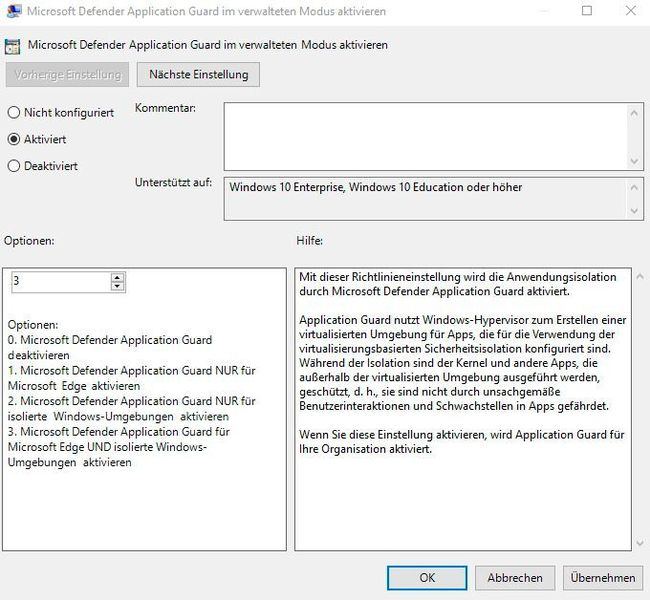The height and width of the screenshot is (600, 650).
Task: Increase the option value with up spinner
Action: tap(118, 278)
